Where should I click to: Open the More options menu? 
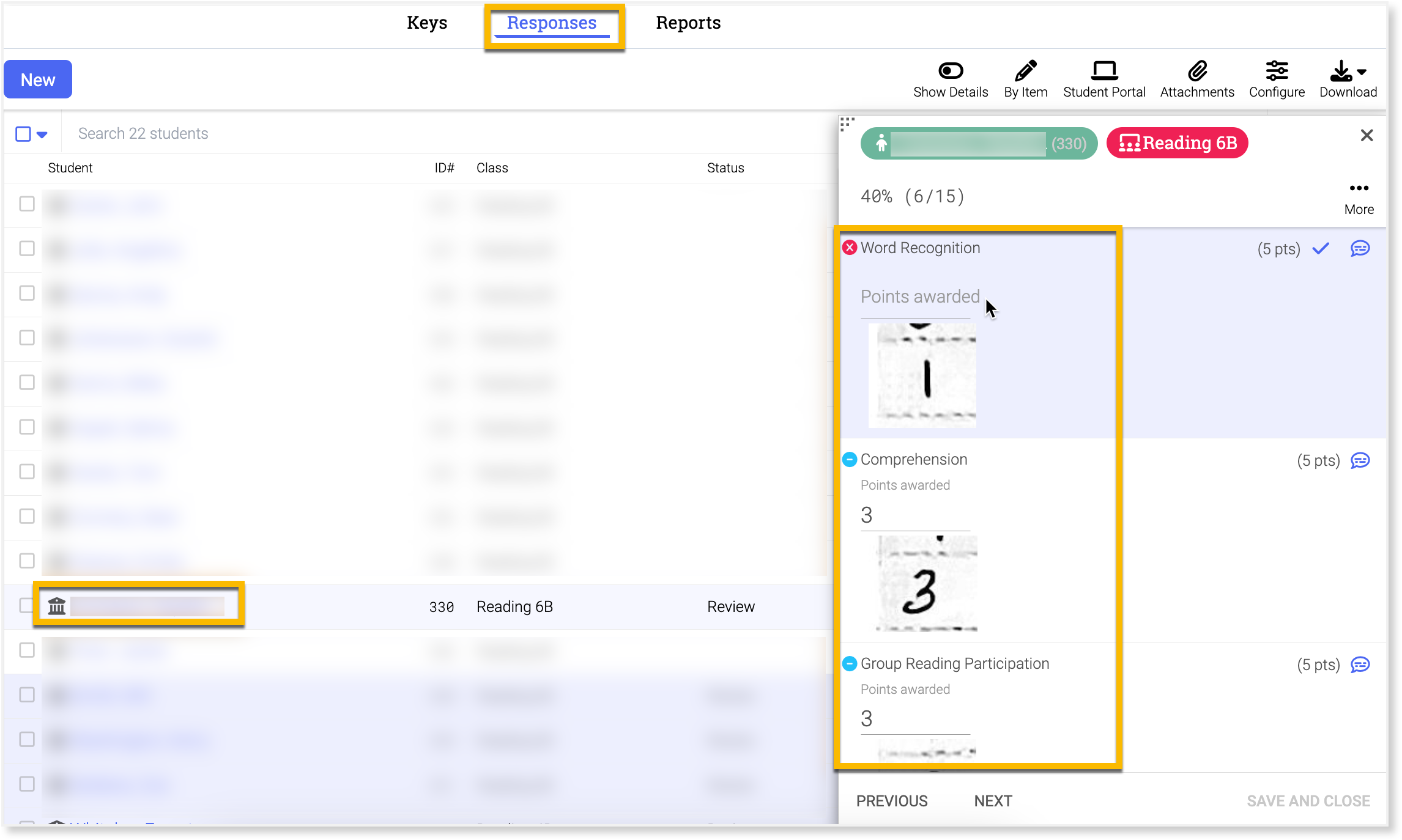[1359, 188]
